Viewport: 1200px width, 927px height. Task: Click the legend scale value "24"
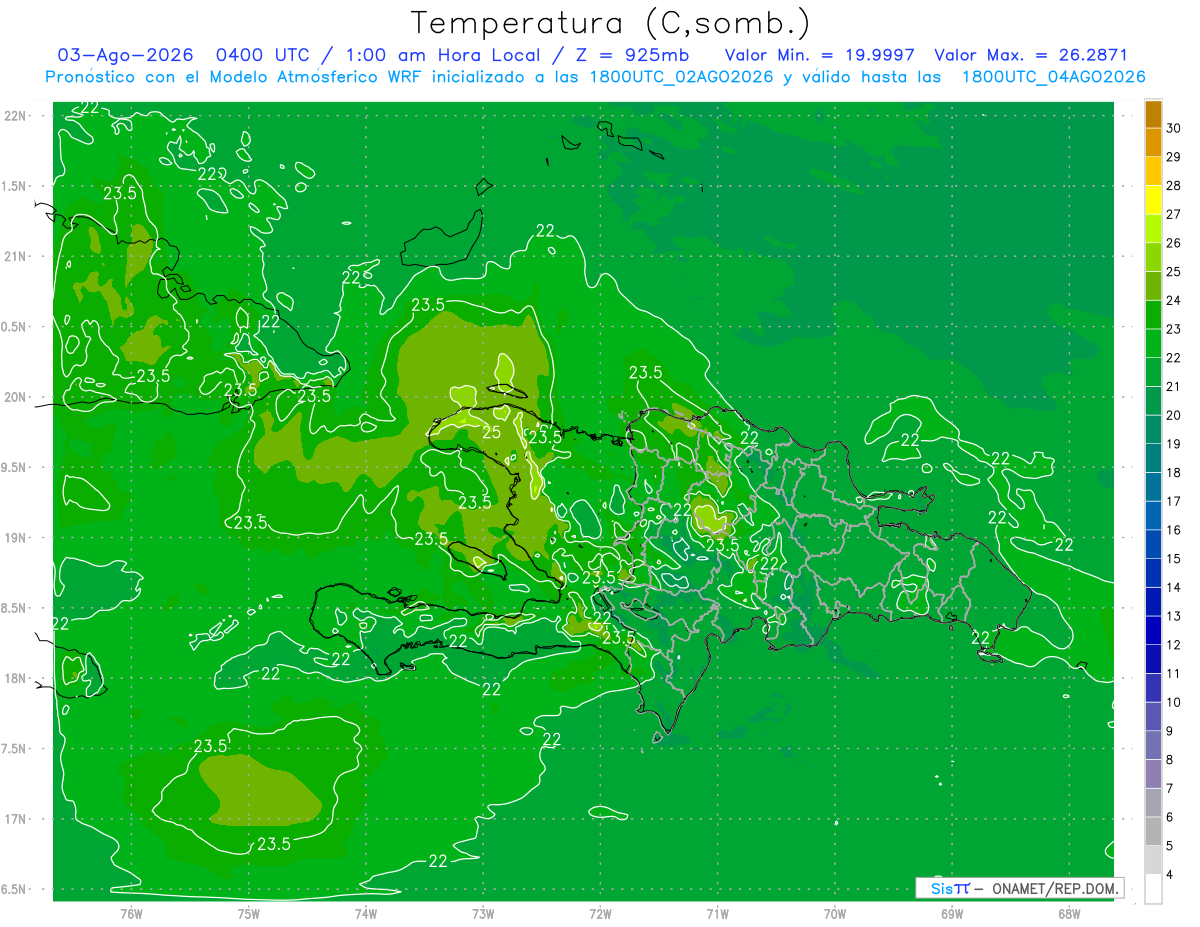(x=1174, y=300)
